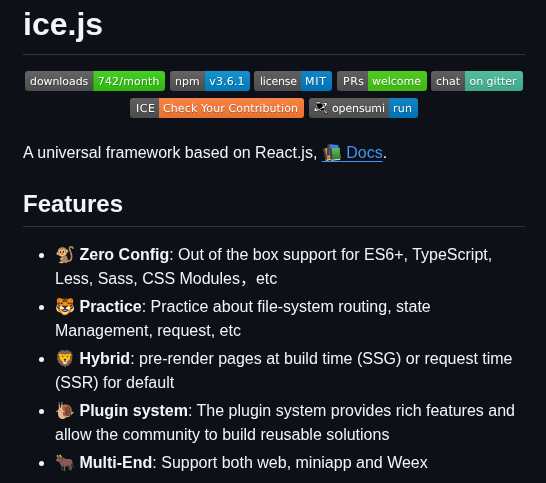Open the ICE Check Your Contribution badge

(217, 108)
